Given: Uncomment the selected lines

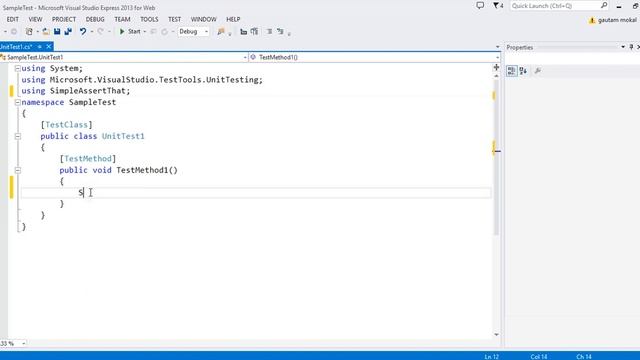Looking at the screenshot, I should coord(280,31).
